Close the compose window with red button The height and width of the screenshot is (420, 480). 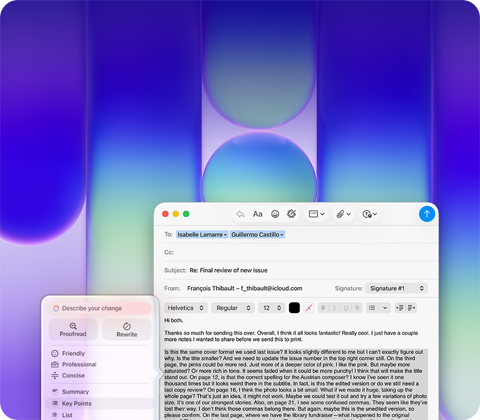[x=165, y=214]
